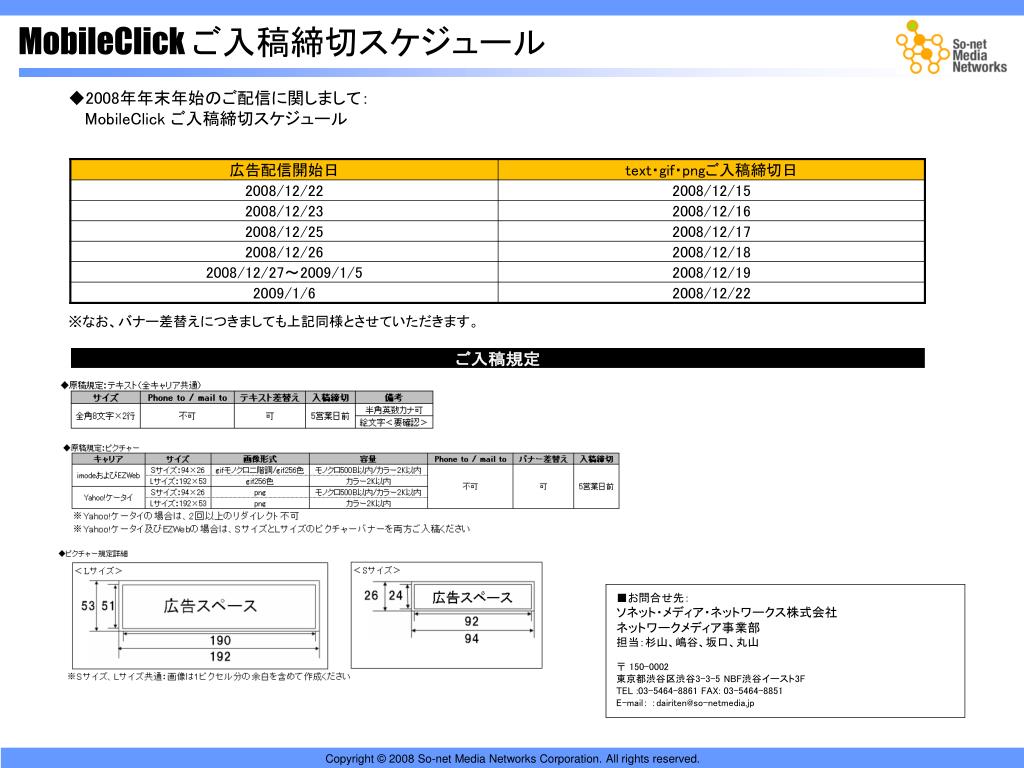Click the '容量' table header

368,459
